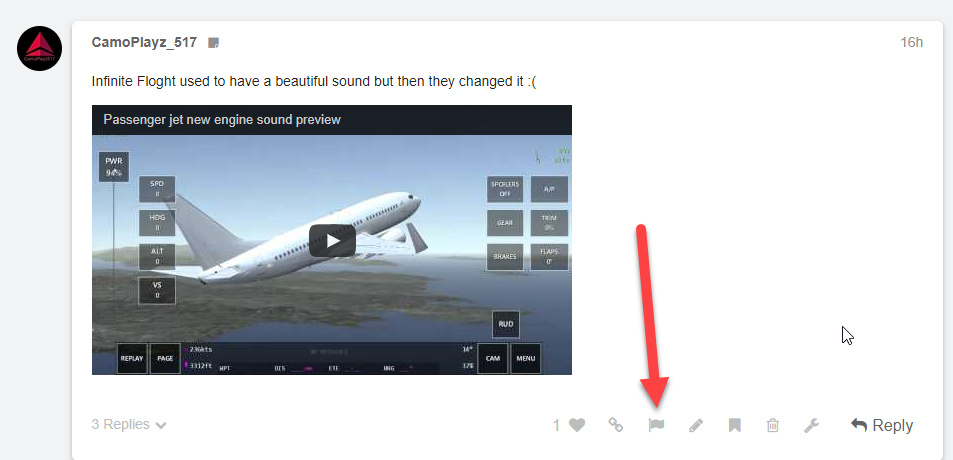Click the like count number 1

556,425
